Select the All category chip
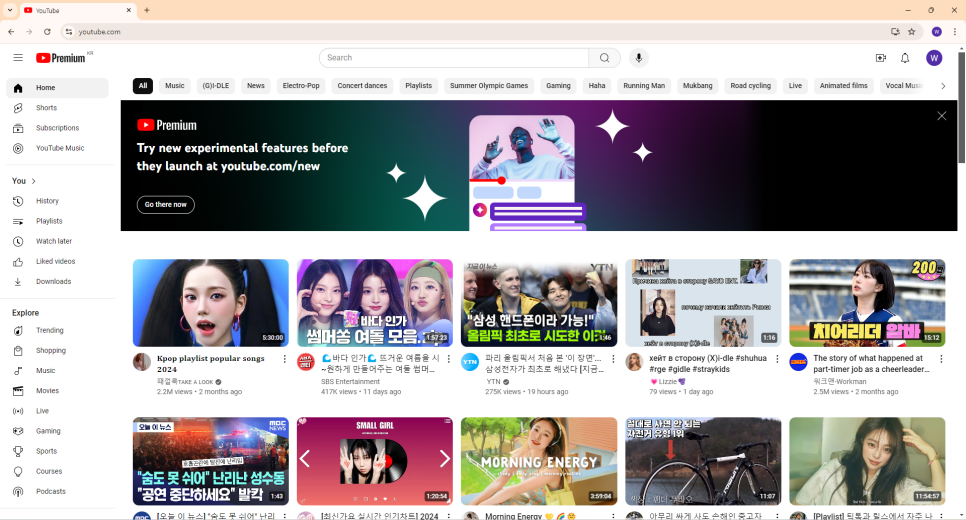The width and height of the screenshot is (966, 520). click(143, 86)
